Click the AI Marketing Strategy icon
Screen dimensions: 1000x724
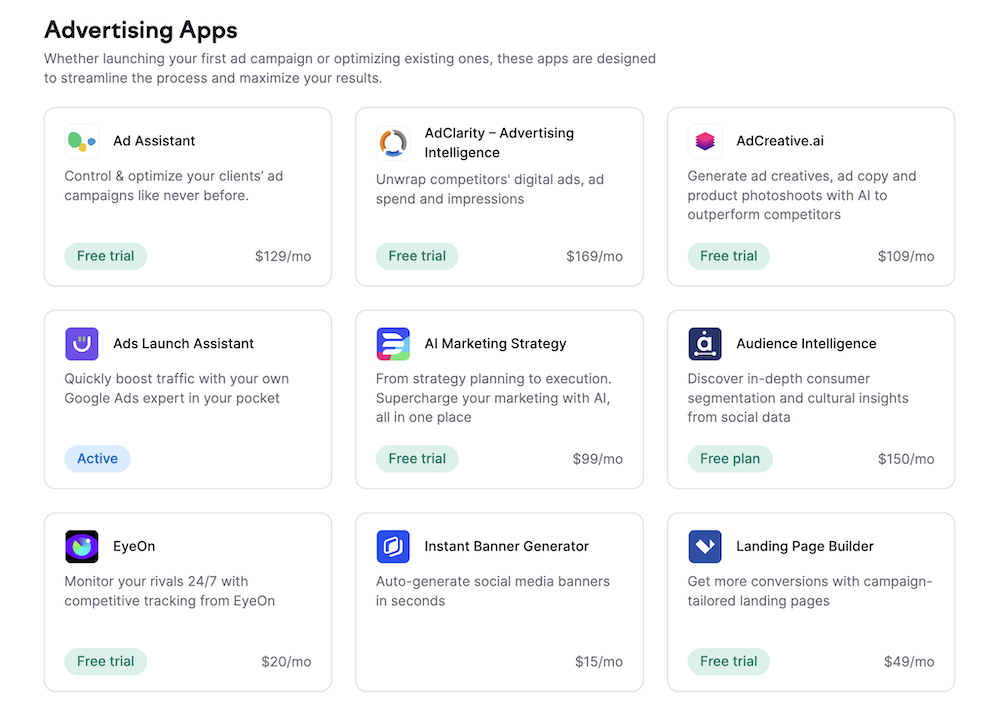coord(393,343)
